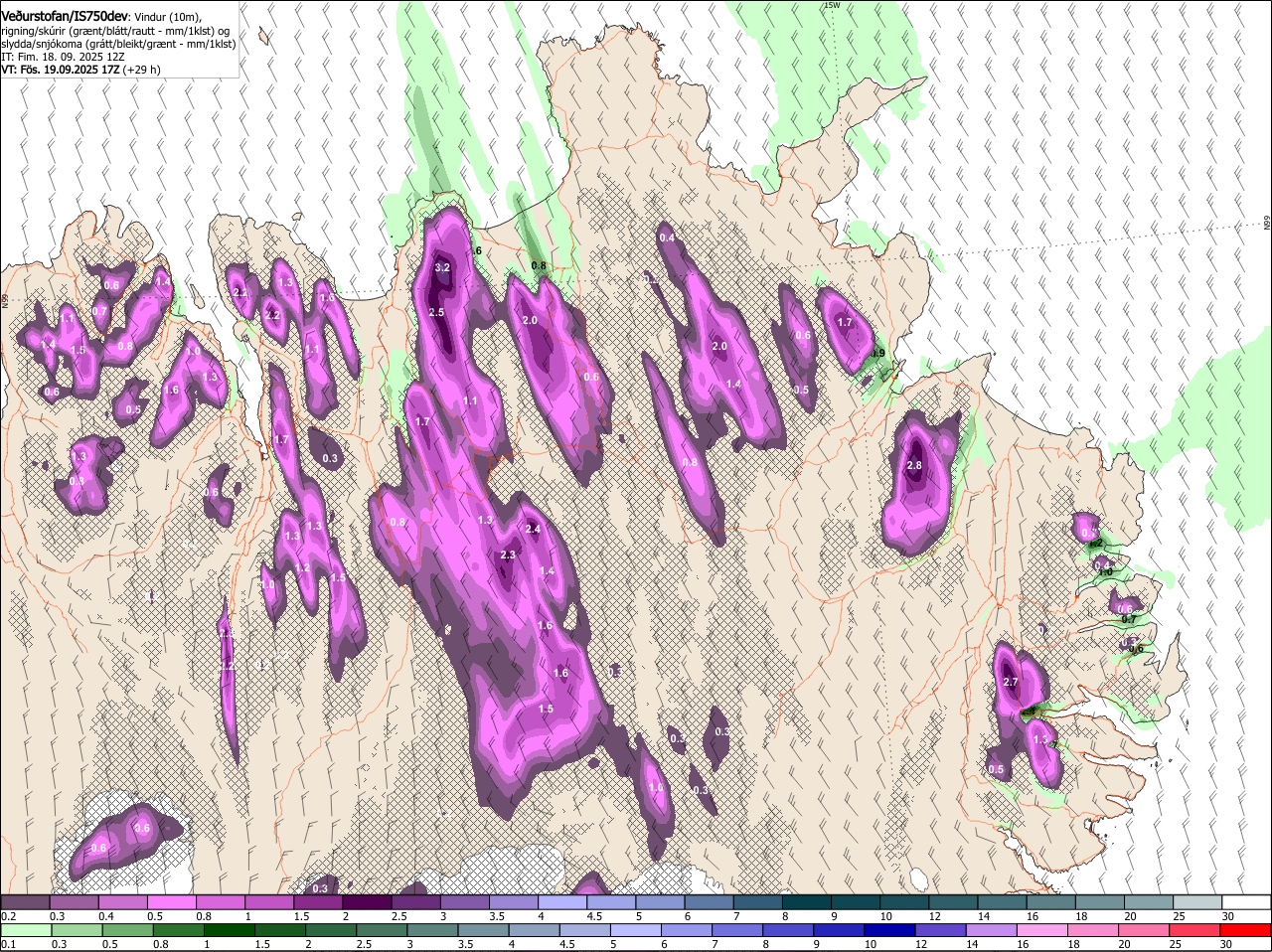Pick the bright pink top-row swatch from 0.5 to 0.8
Screen dimensions: 1272x952
tap(171, 902)
